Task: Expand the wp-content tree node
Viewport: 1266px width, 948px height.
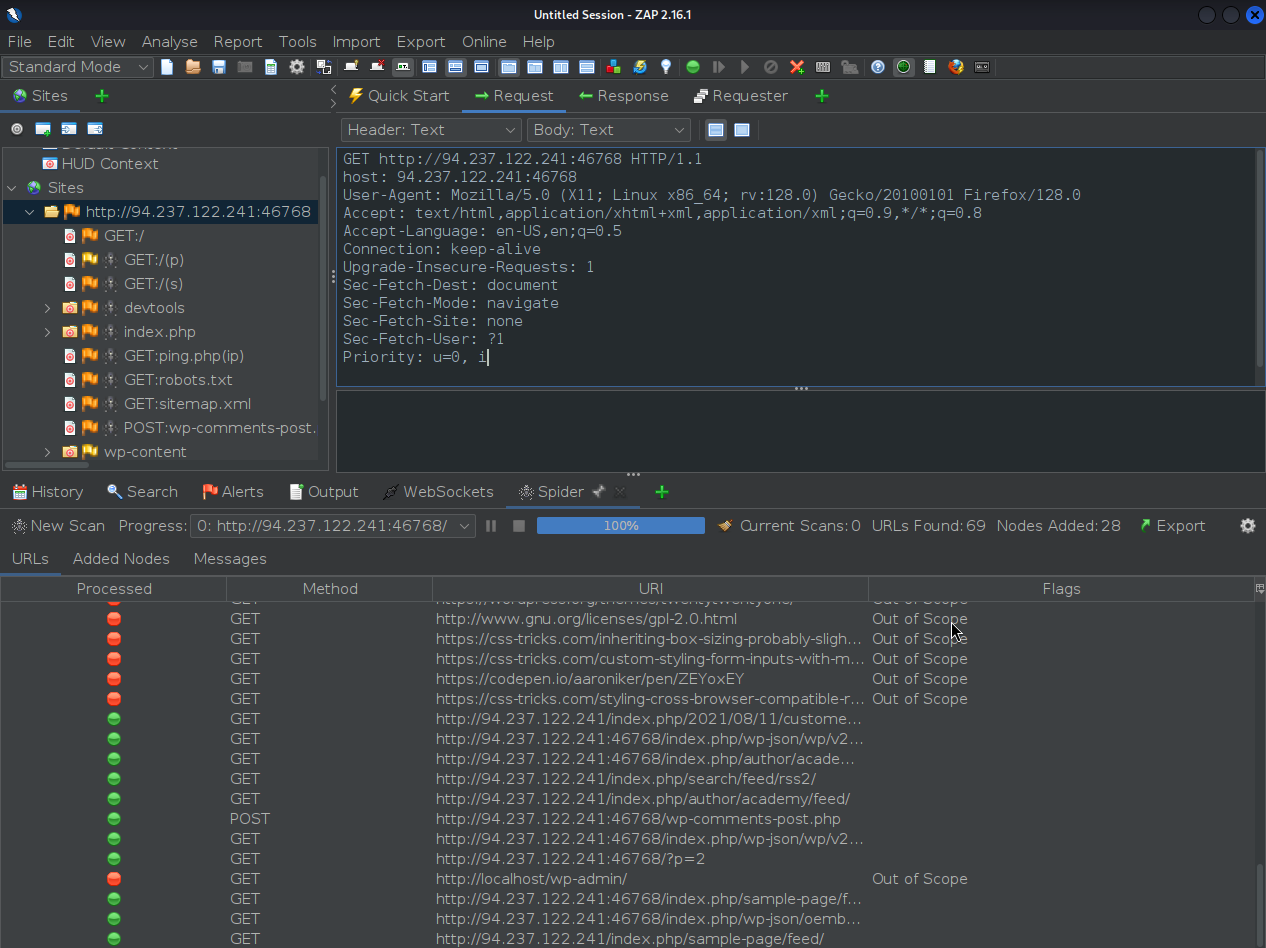Action: 47,452
